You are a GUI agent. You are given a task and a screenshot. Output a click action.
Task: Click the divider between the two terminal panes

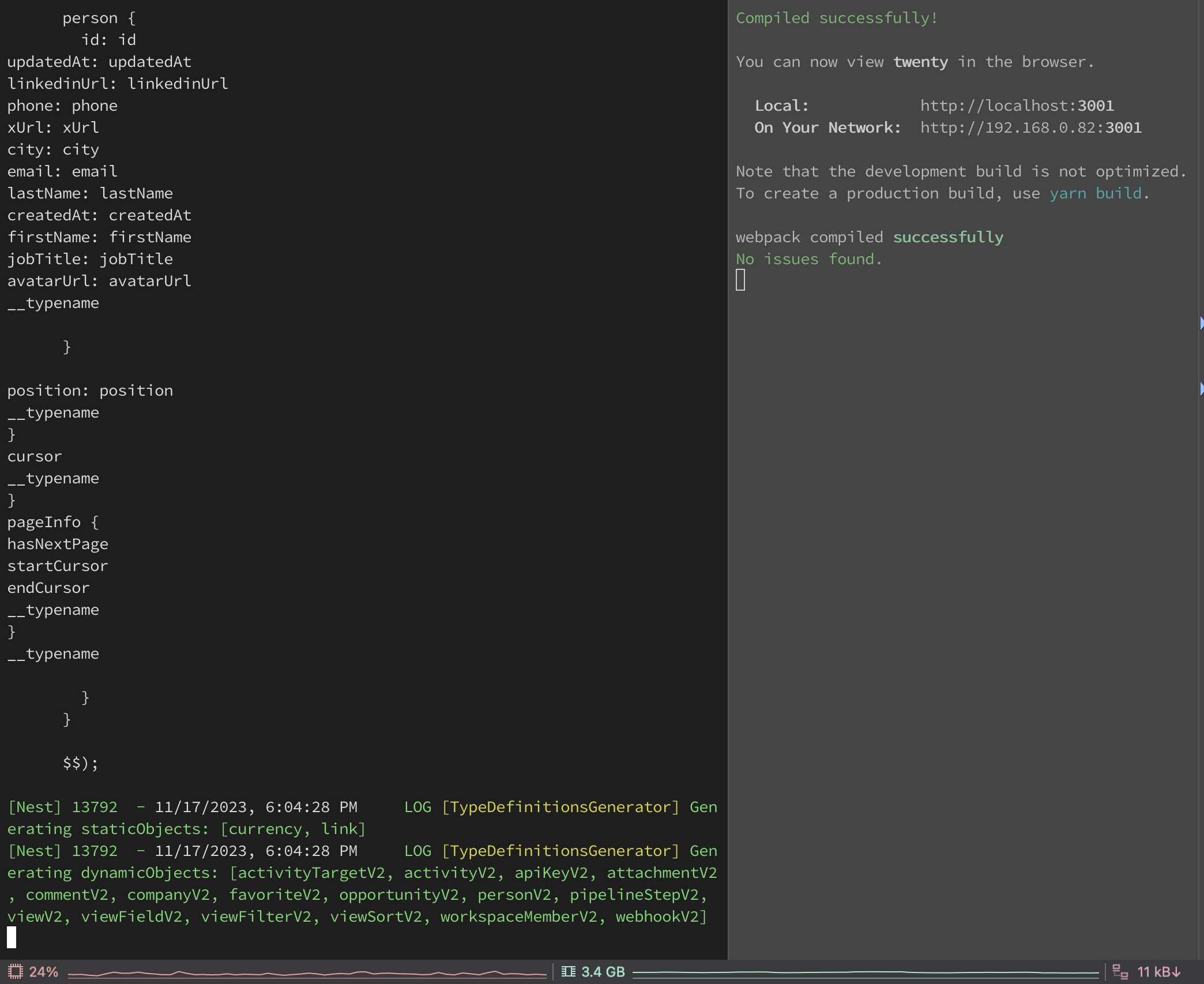[x=727, y=490]
